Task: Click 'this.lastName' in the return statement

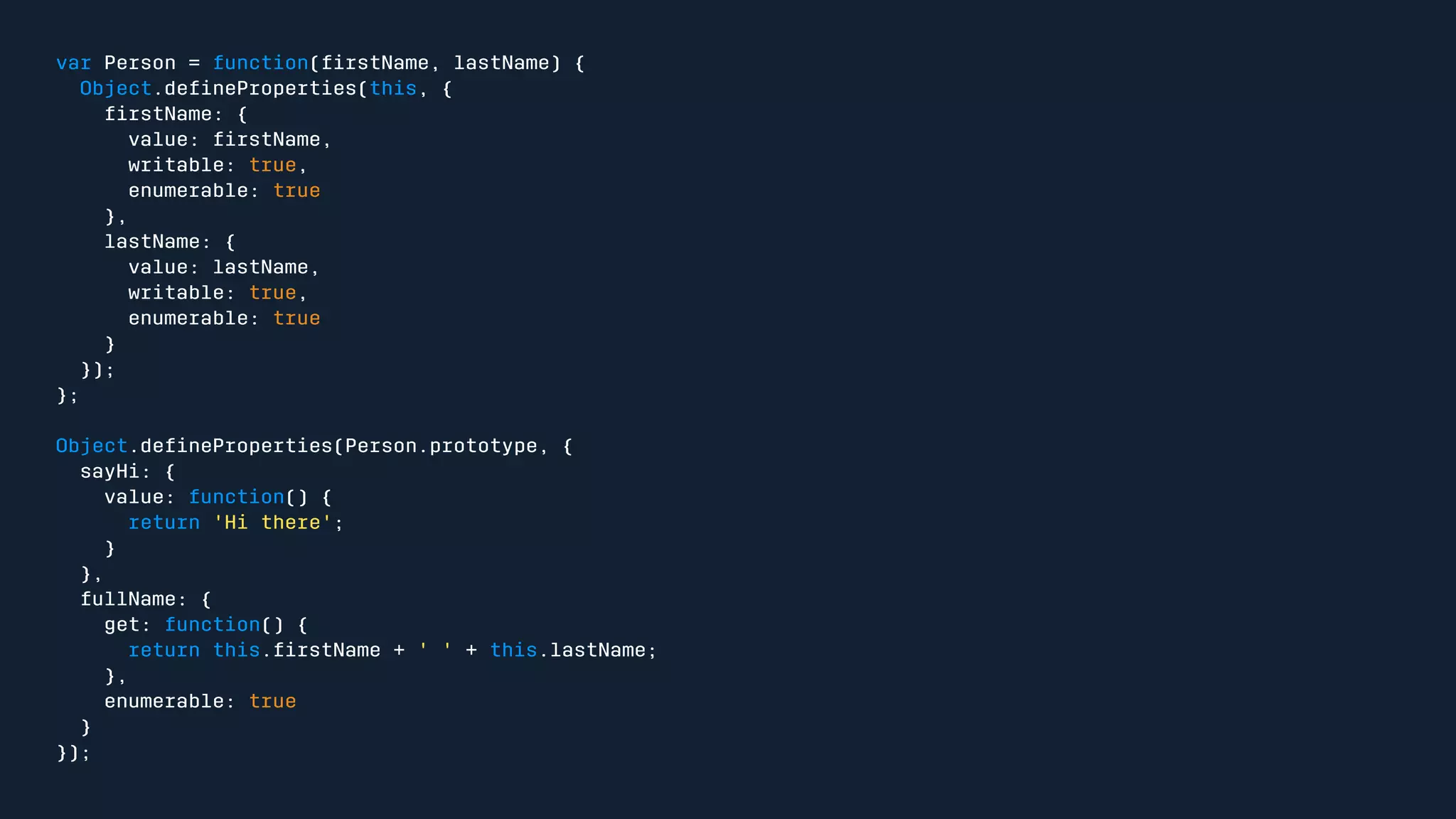Action: [567, 651]
